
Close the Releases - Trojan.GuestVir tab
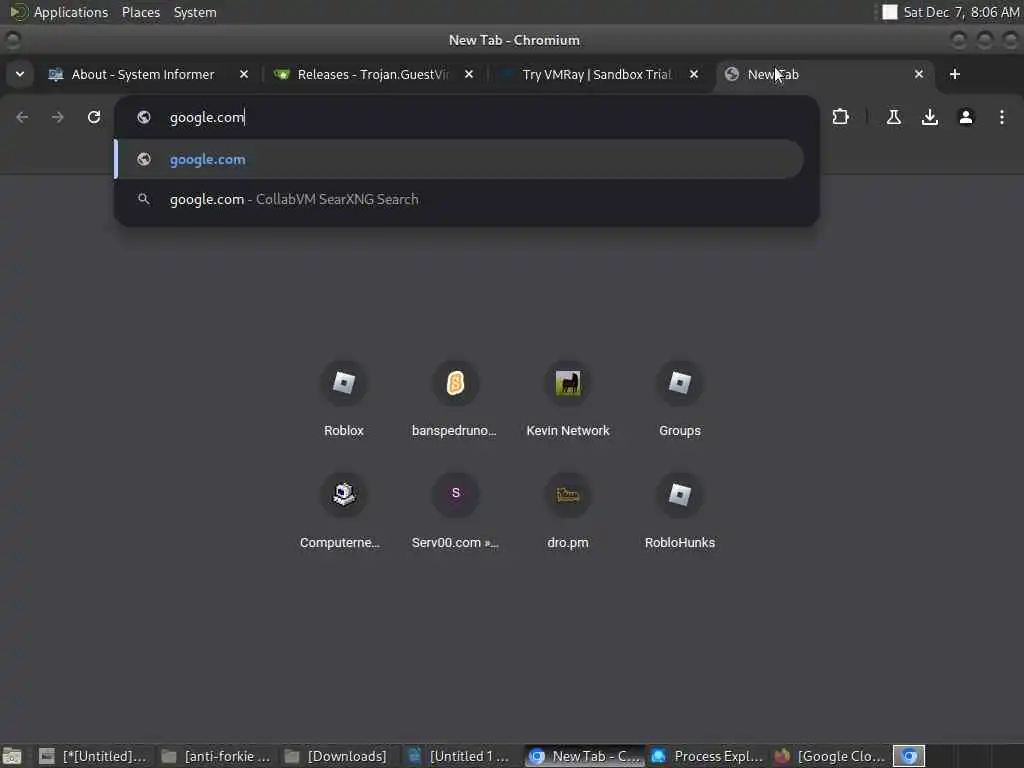point(469,74)
